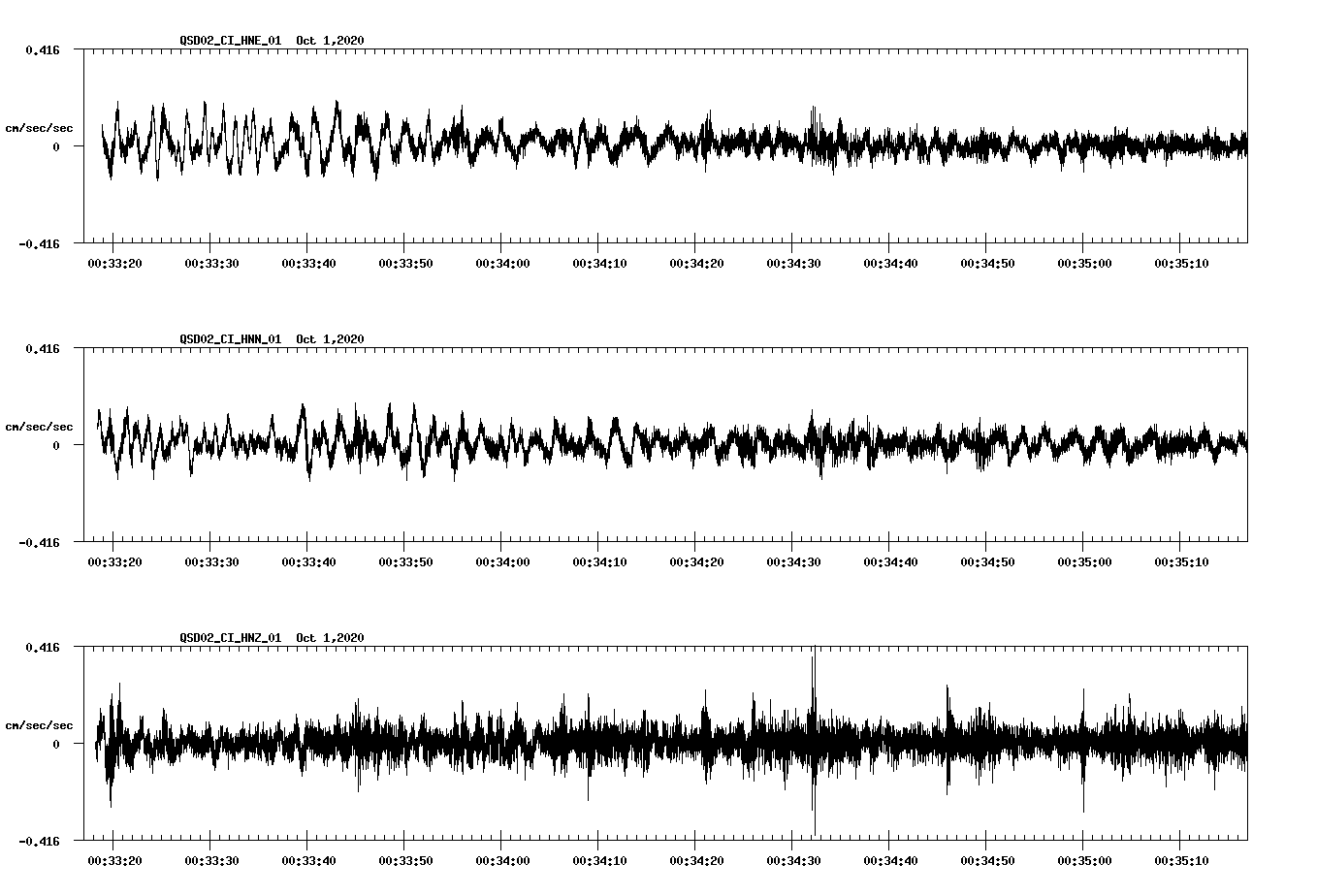Select the QSD02_CI_HNE_01 trace title
Viewport: 1317px width, 896px height.
230,41
